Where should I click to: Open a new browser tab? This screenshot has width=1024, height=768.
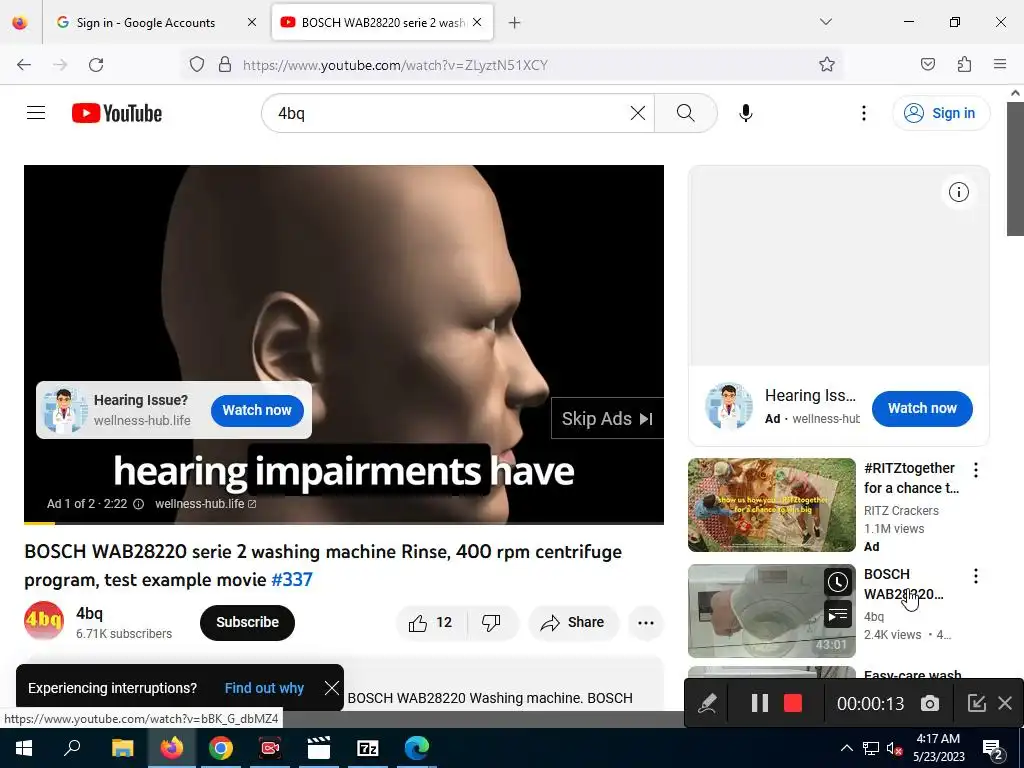pos(515,23)
